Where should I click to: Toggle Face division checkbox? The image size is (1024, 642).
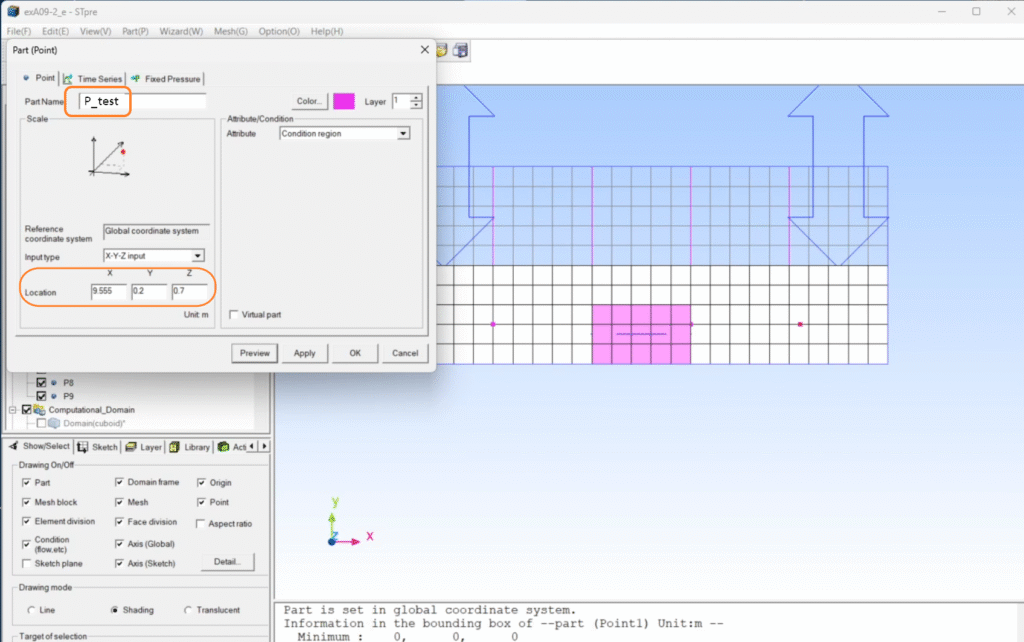pos(119,522)
